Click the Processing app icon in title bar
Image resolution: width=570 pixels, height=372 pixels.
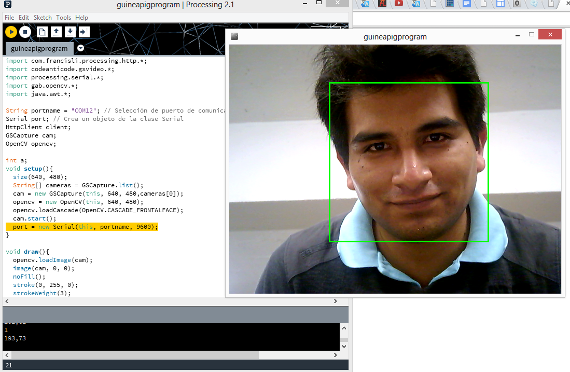click(x=7, y=4)
